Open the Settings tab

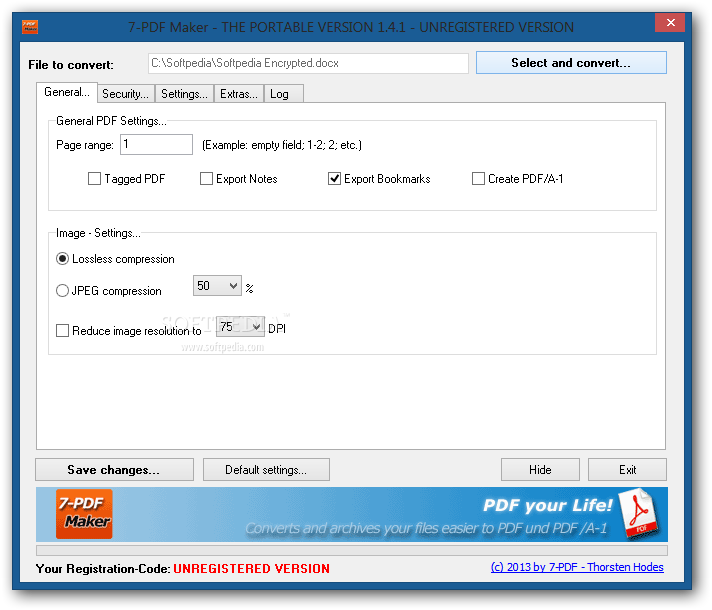184,94
